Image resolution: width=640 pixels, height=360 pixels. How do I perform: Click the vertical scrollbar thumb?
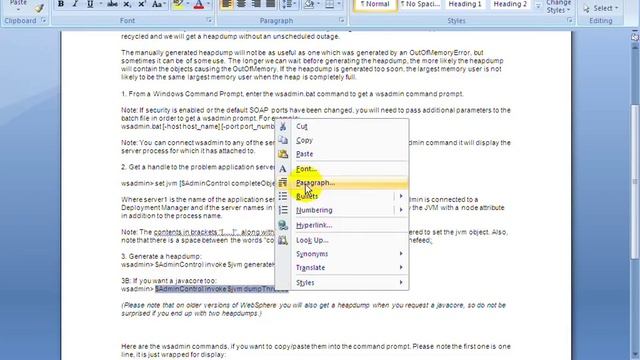click(x=635, y=181)
